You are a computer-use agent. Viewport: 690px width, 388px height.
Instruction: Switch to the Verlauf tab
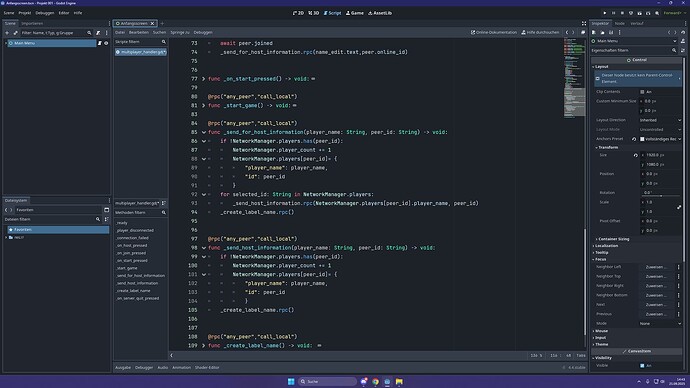[637, 23]
